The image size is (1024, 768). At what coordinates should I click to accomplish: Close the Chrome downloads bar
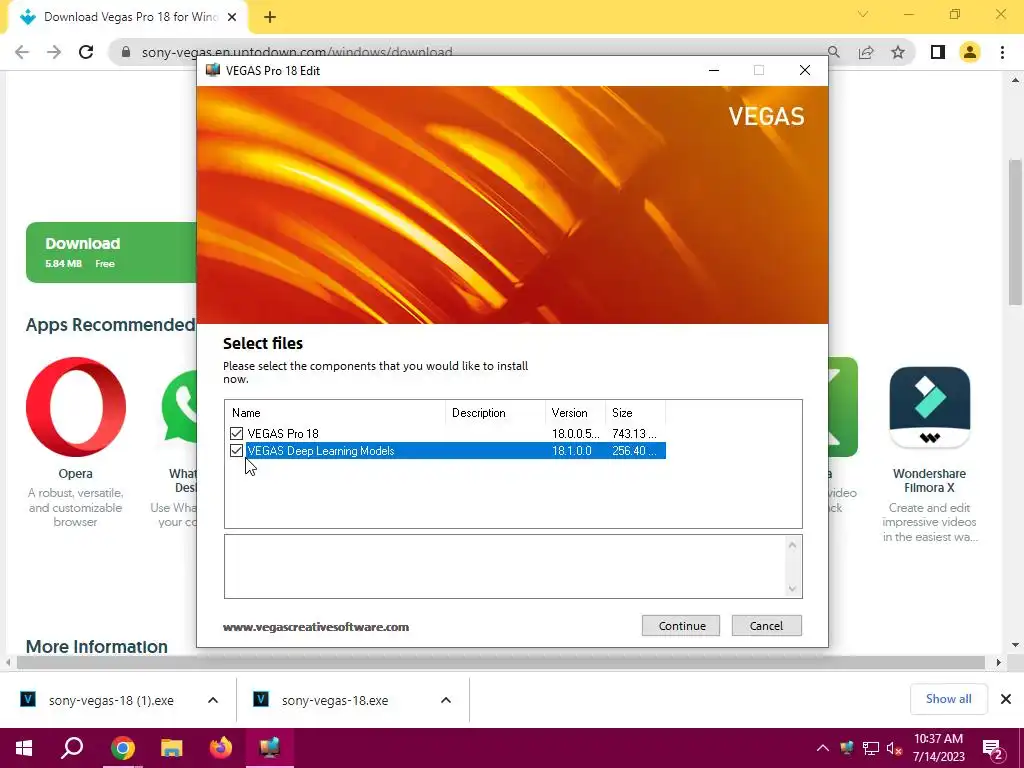click(x=1006, y=699)
